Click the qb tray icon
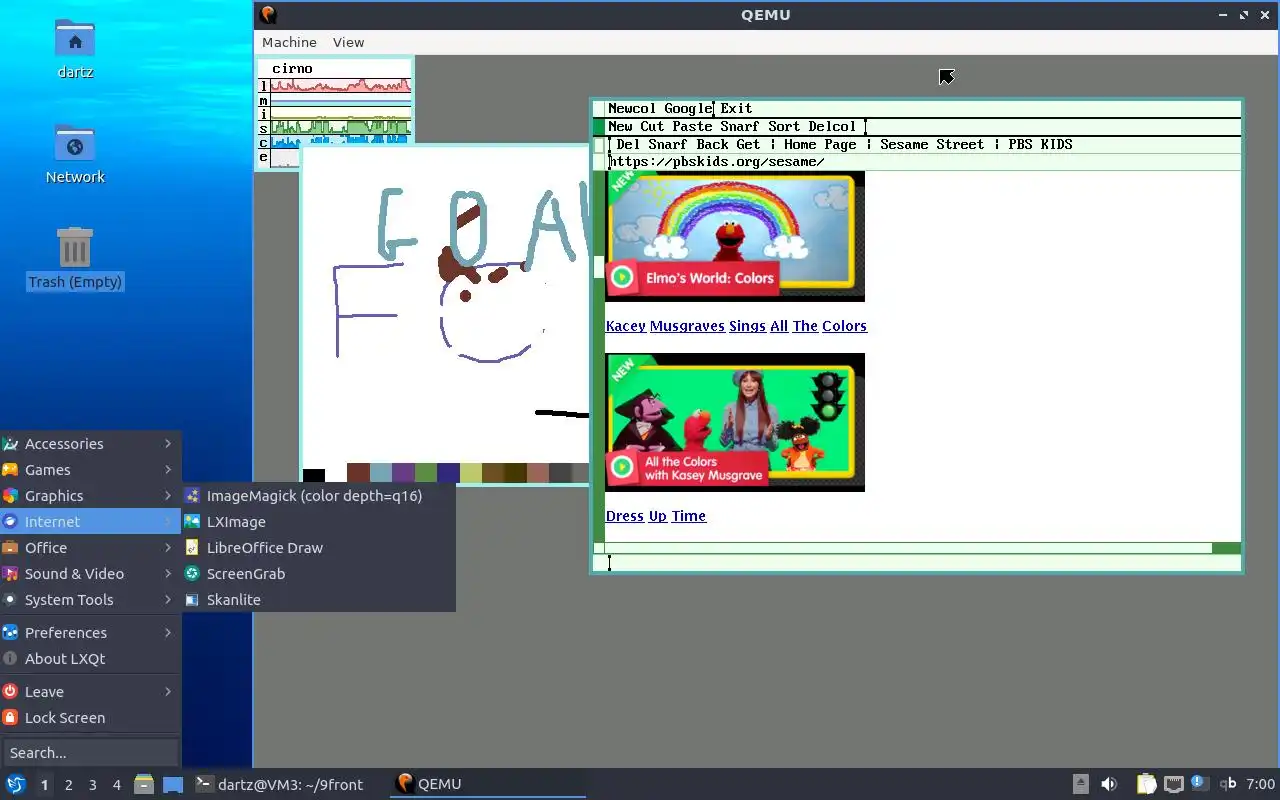This screenshot has width=1280, height=800. pos(1229,784)
